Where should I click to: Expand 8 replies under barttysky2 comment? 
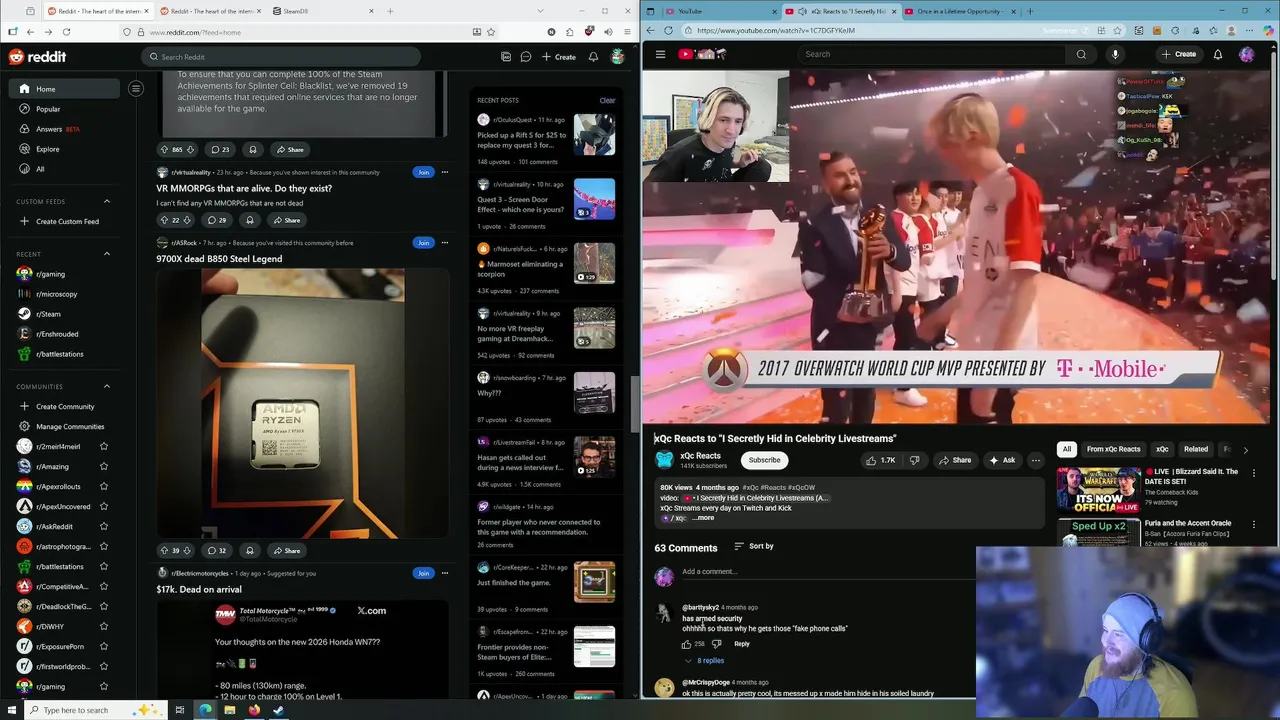[x=705, y=660]
